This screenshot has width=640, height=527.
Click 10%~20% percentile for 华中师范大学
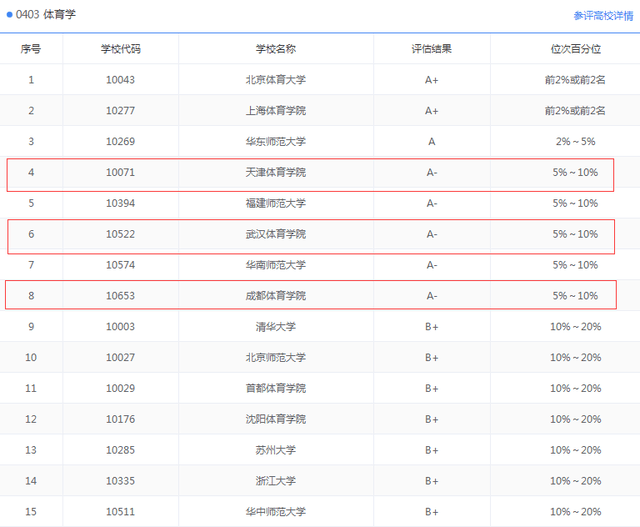tap(576, 511)
